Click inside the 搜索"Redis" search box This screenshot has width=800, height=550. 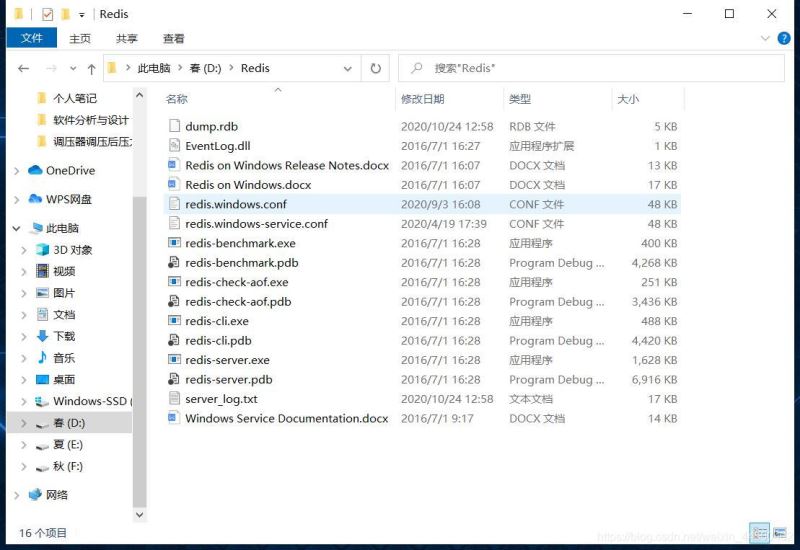(x=591, y=68)
